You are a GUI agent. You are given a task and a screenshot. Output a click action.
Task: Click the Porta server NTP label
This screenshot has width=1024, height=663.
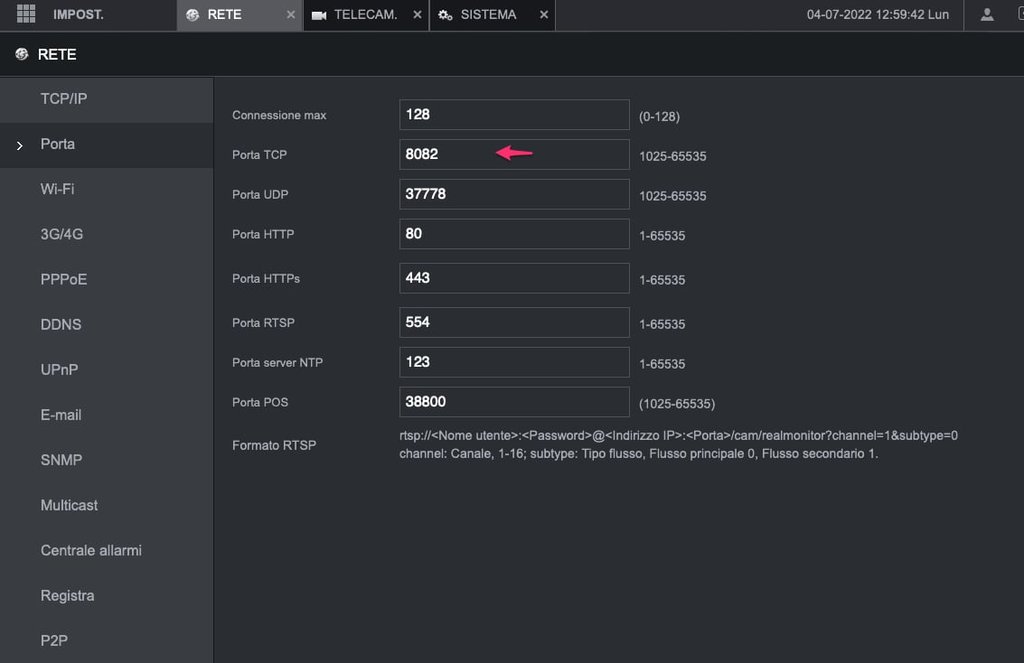(277, 363)
